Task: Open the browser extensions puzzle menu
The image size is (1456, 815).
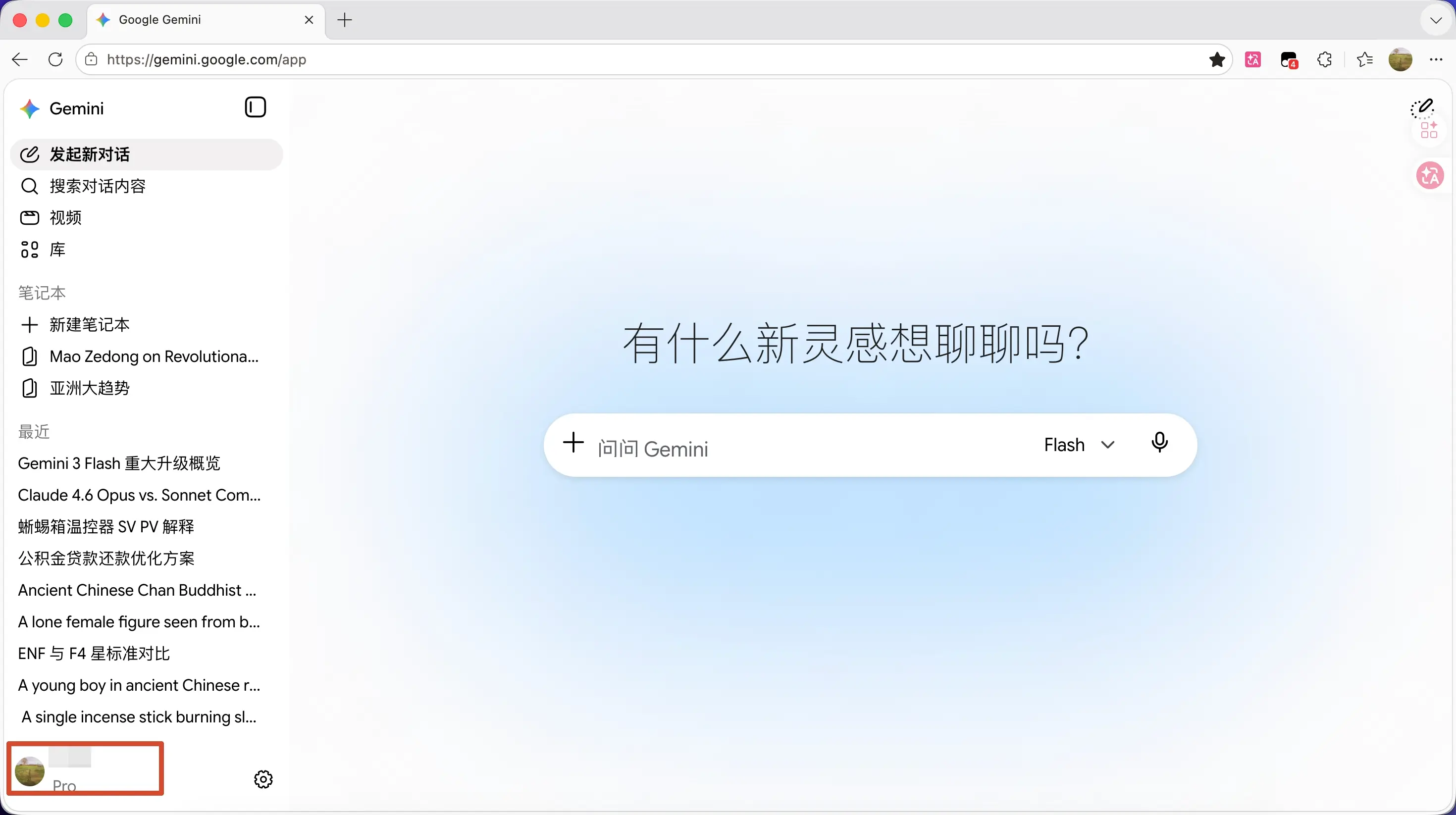Action: (1324, 59)
